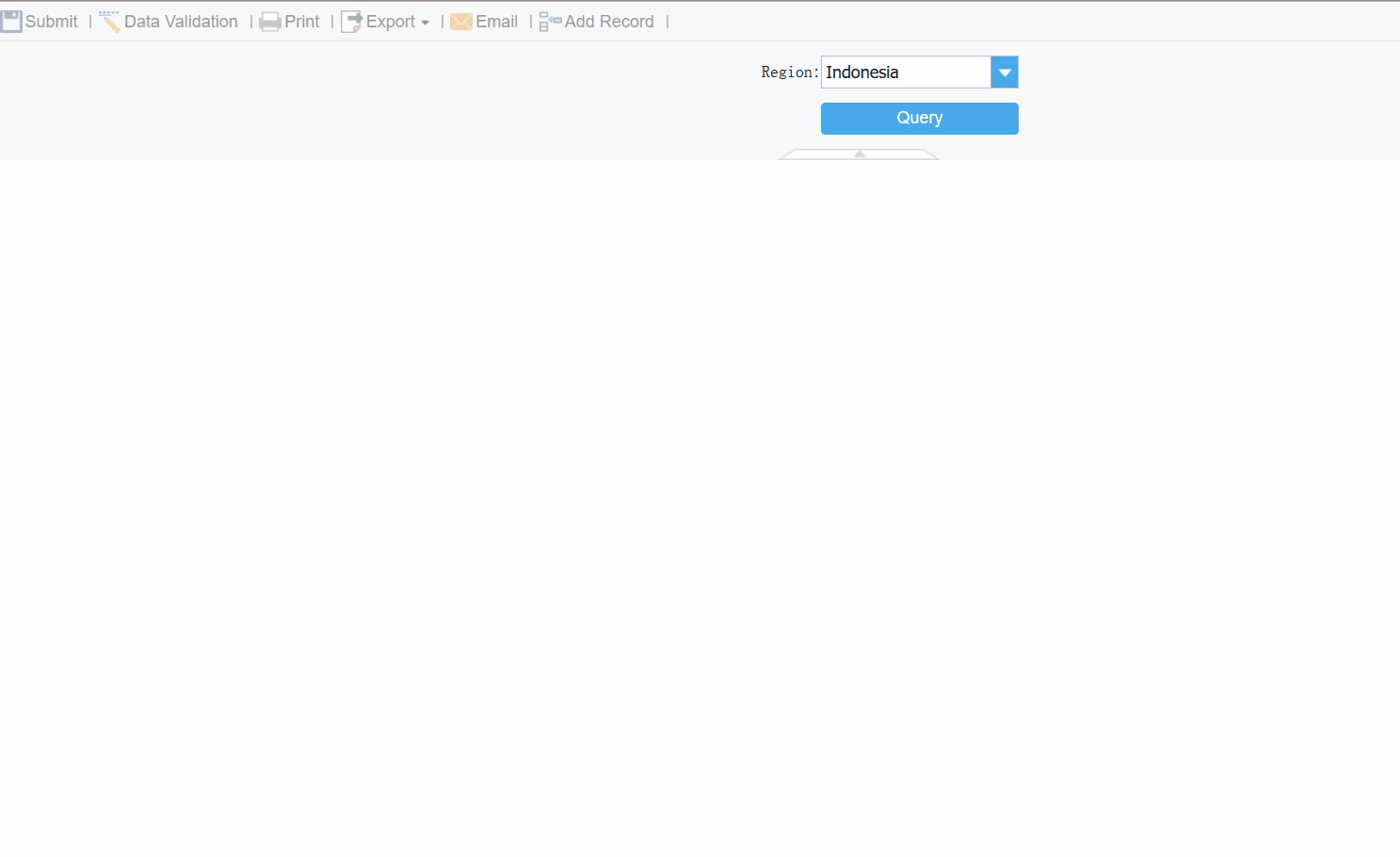Screen dimensions: 1400x857
Task: Click the small triangle on the collapse handle
Action: coord(858,153)
